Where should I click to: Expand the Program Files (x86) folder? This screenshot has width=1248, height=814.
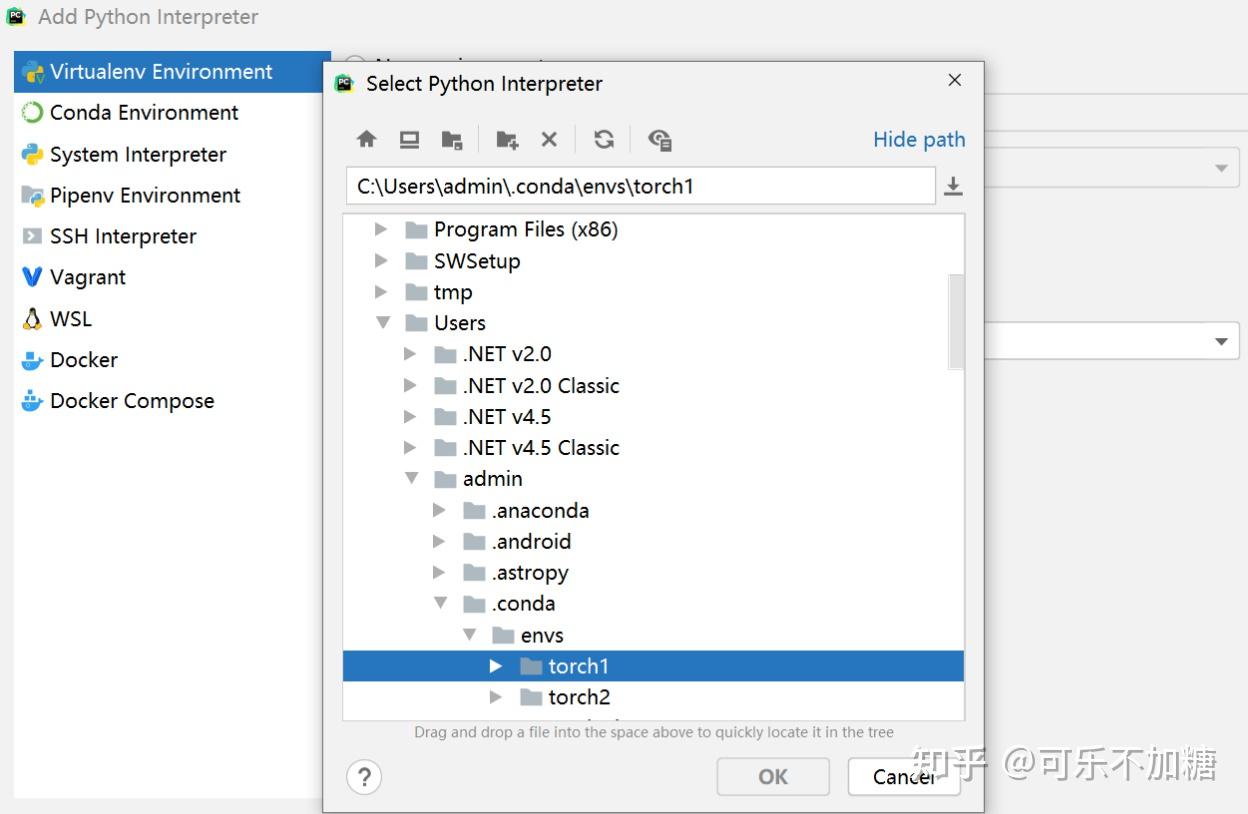pos(381,230)
